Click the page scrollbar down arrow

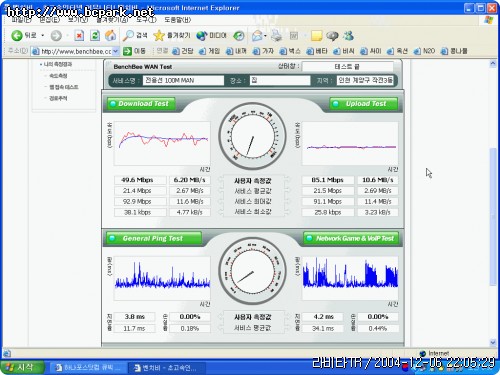[493, 342]
